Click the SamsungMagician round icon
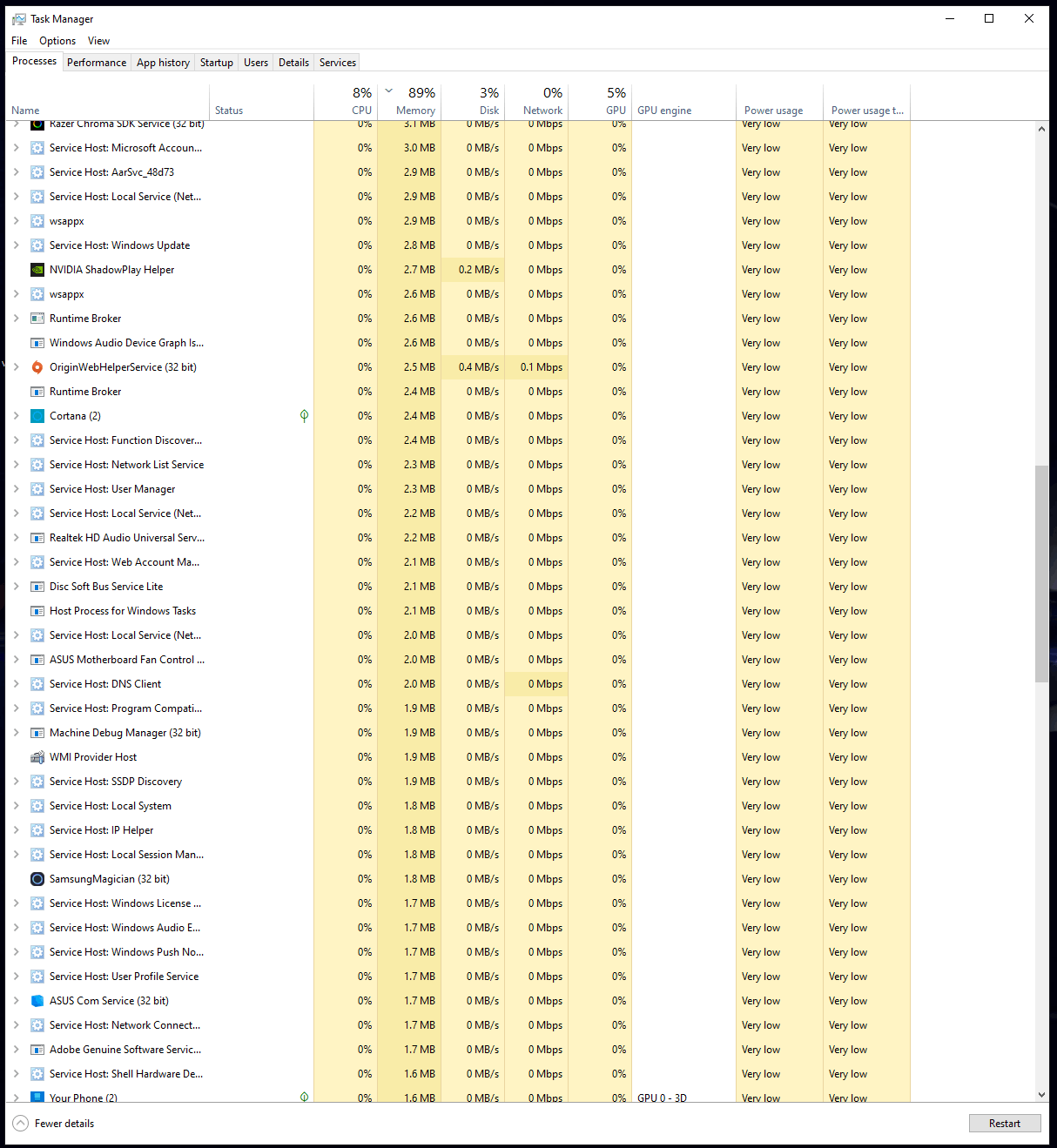 pos(37,879)
